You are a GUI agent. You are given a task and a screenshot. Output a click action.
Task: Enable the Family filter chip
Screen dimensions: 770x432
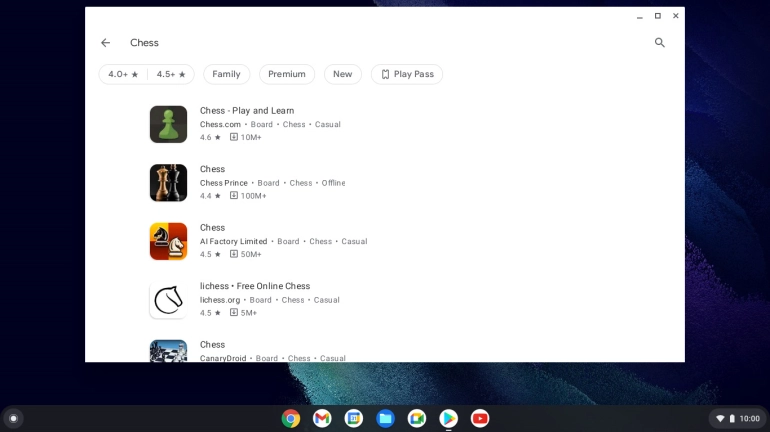click(226, 74)
